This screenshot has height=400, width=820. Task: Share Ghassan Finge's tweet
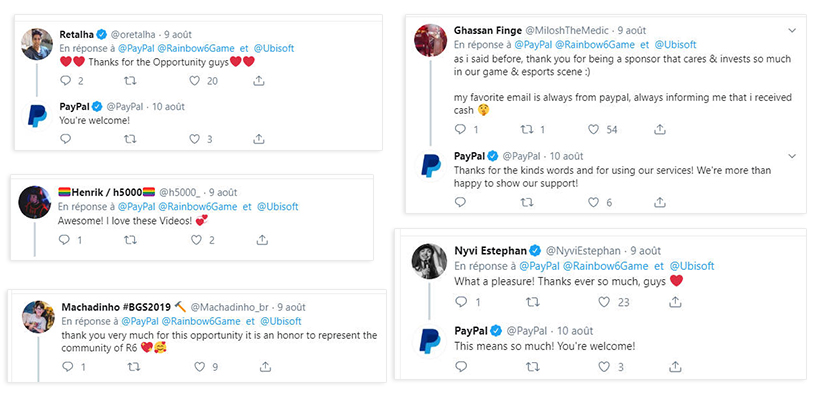point(658,129)
